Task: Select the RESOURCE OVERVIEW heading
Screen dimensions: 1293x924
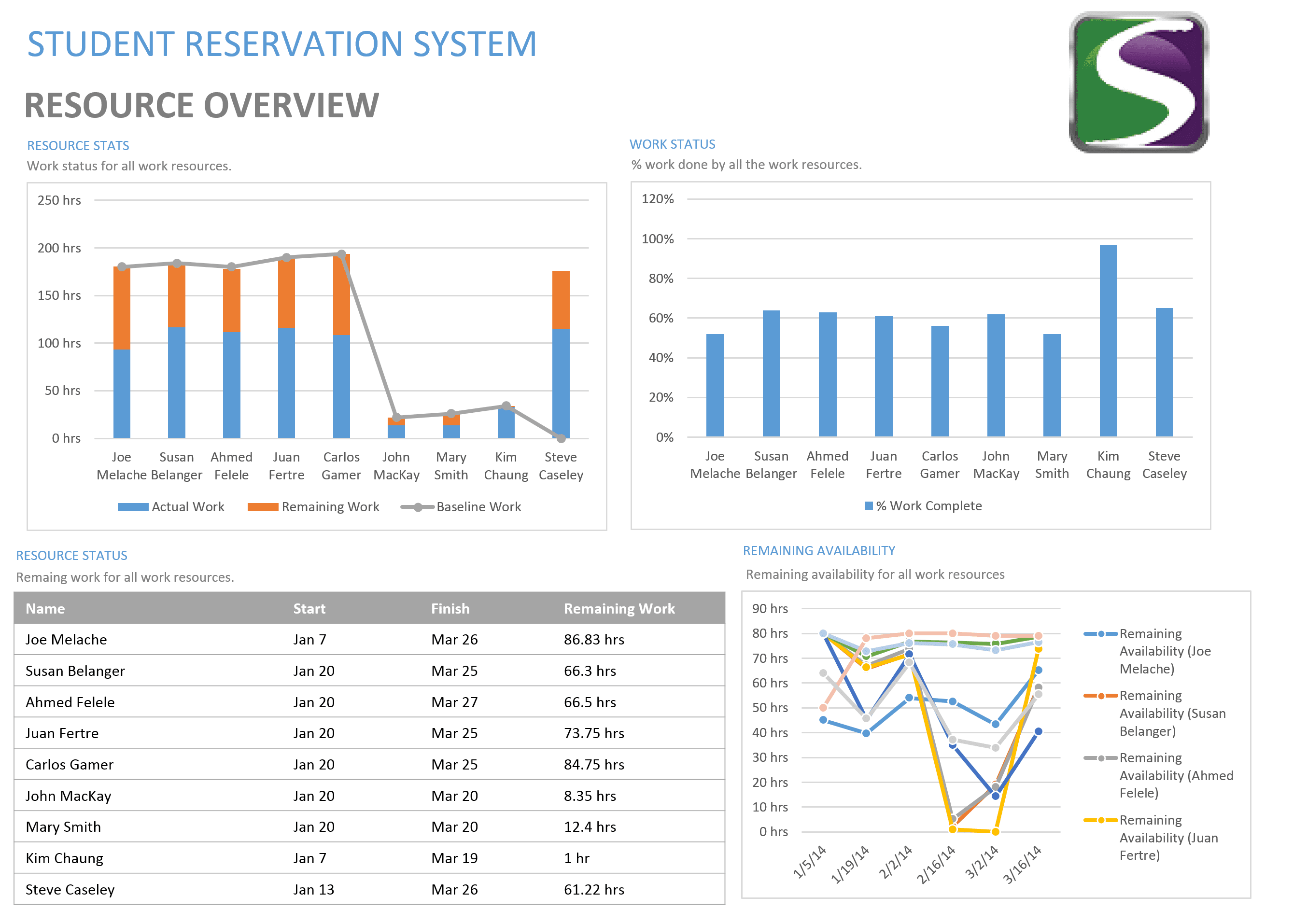Action: click(201, 105)
